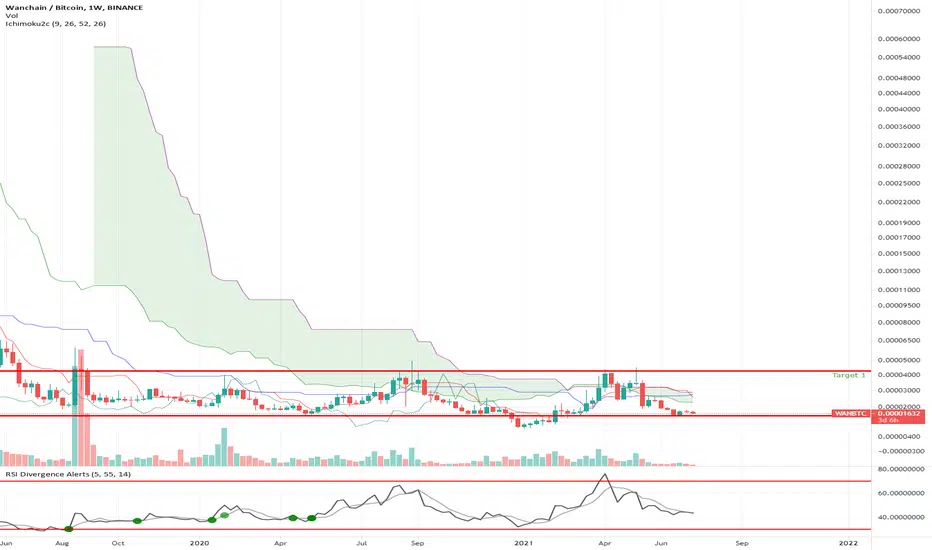This screenshot has height=550, width=932.
Task: Click the 0.00008000 price axis label
Action: [899, 323]
